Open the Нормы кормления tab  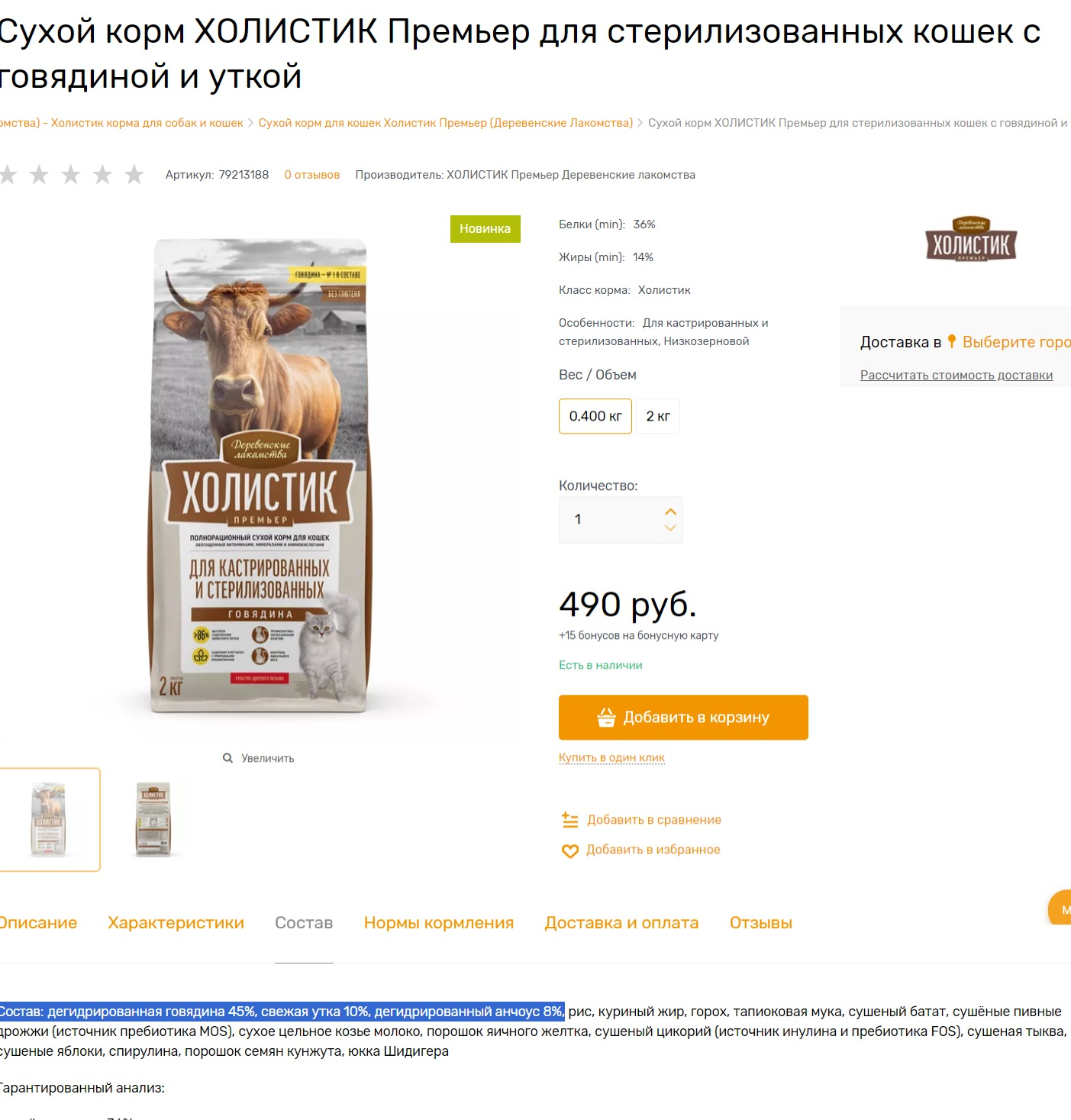[439, 923]
